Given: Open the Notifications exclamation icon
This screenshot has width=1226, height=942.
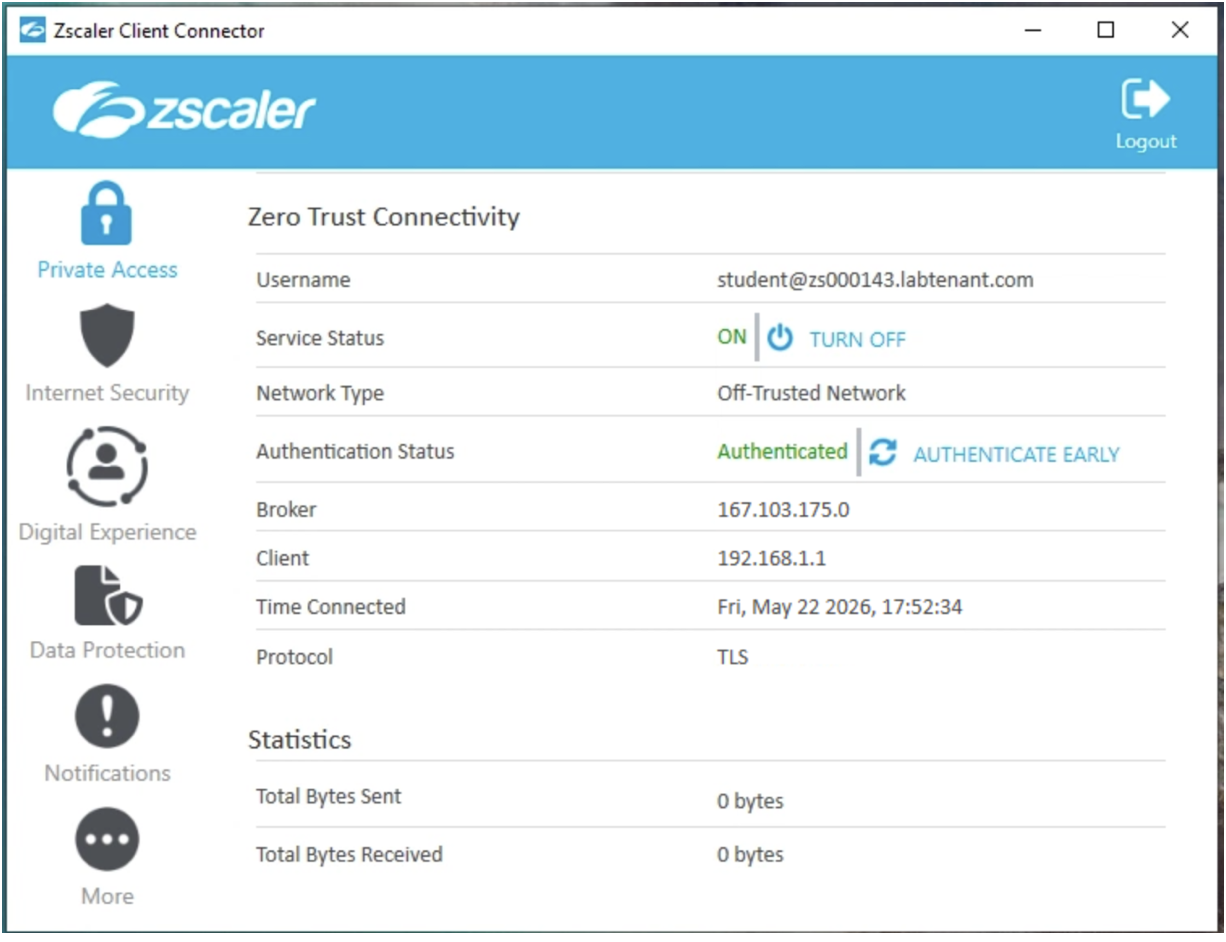Looking at the screenshot, I should pyautogui.click(x=107, y=716).
